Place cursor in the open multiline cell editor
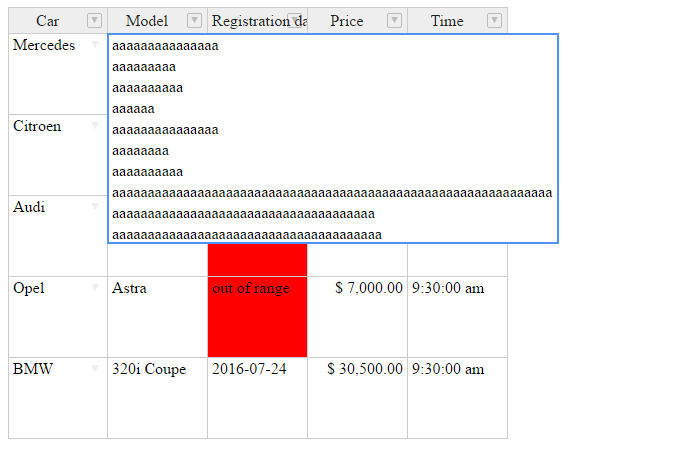The width and height of the screenshot is (674, 468). pyautogui.click(x=333, y=138)
